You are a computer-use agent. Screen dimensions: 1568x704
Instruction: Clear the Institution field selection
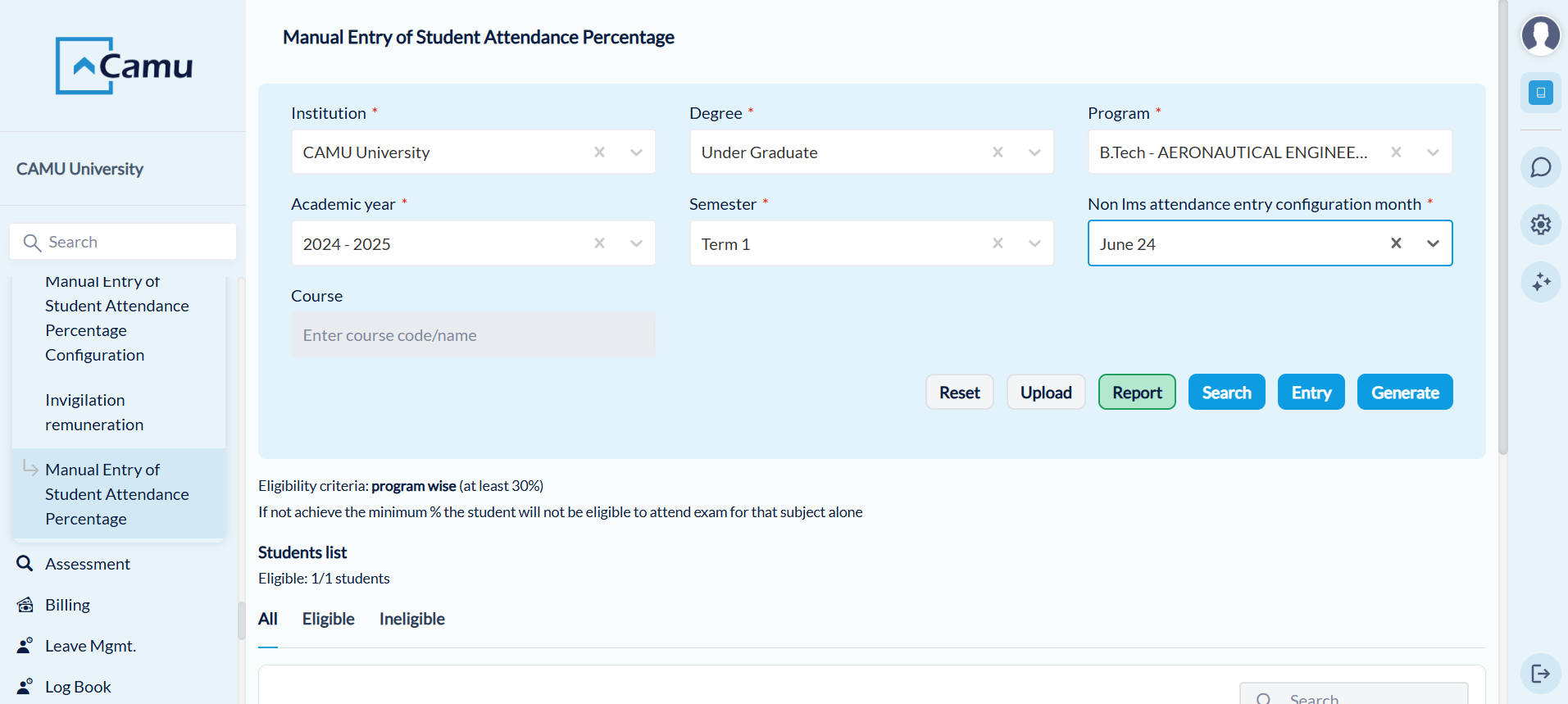[x=599, y=152]
